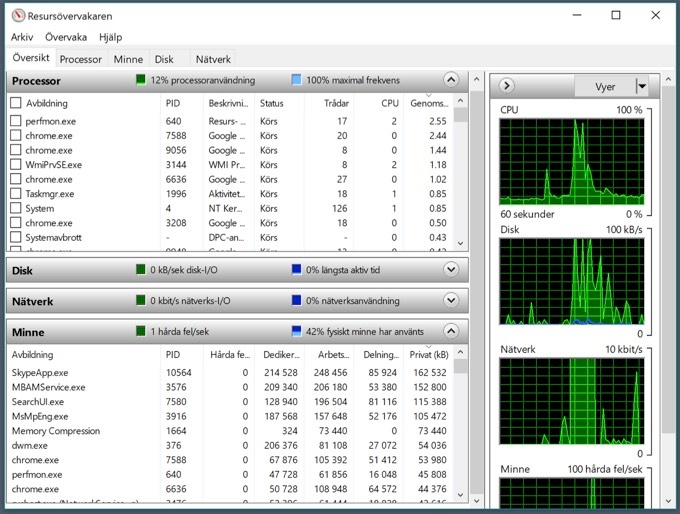
Task: Open the Vyer dropdown arrow
Action: [x=642, y=87]
